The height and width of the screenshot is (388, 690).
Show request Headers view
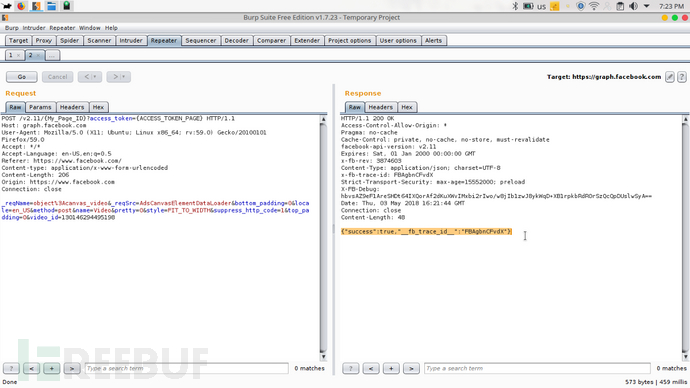pos(72,107)
